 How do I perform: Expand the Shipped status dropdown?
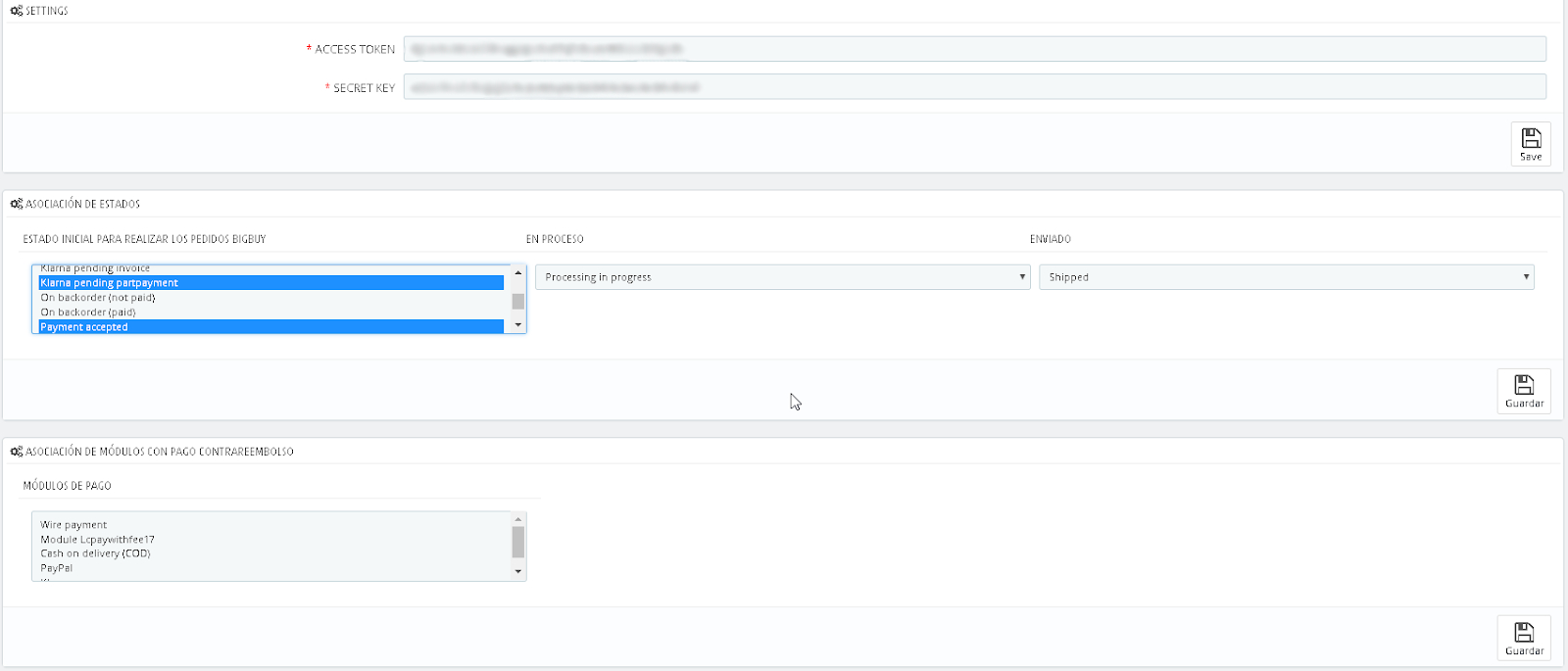(x=1286, y=277)
